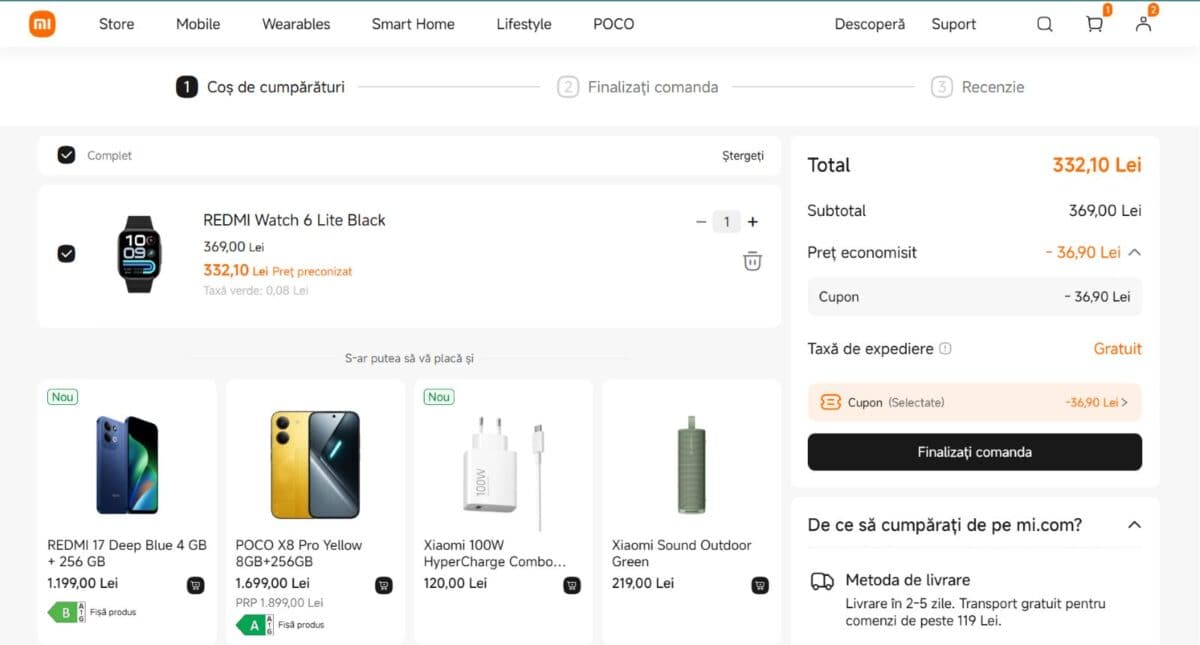The width and height of the screenshot is (1200, 645).
Task: Open POCO X8 Pro Yellow product image
Action: [x=315, y=464]
